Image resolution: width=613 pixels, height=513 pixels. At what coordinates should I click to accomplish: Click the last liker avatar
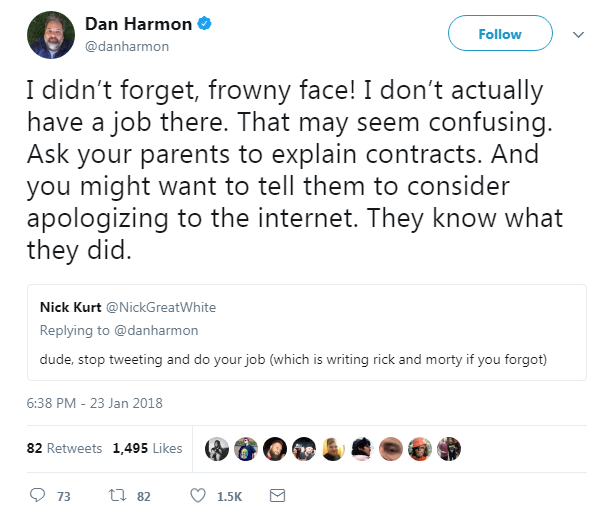coord(449,449)
